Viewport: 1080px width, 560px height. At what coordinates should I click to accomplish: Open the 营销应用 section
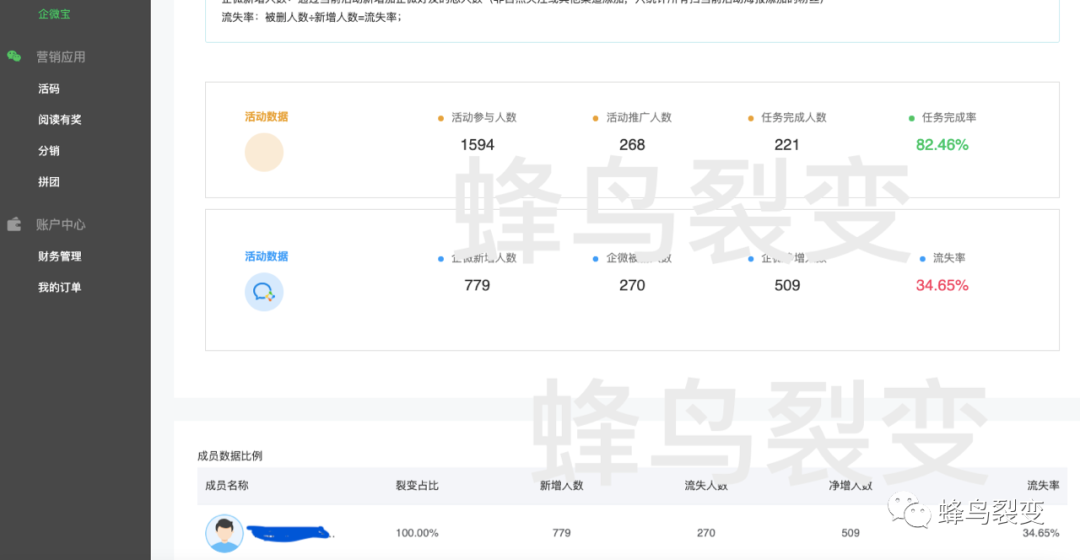[61, 57]
